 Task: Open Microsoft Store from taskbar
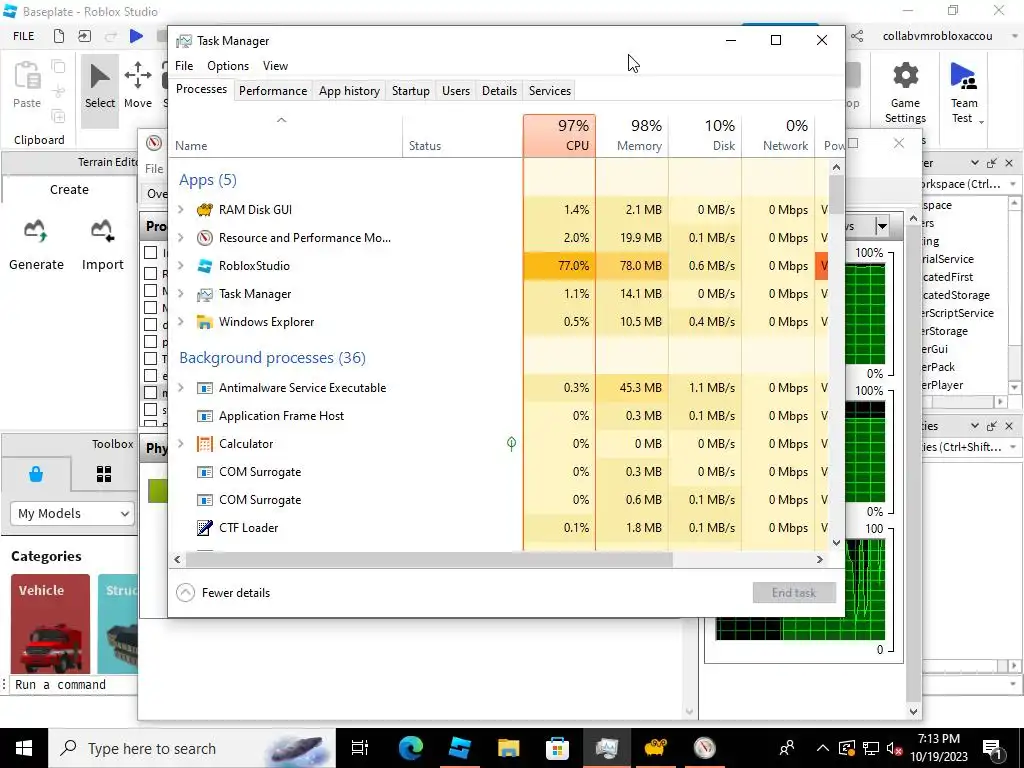pos(557,748)
